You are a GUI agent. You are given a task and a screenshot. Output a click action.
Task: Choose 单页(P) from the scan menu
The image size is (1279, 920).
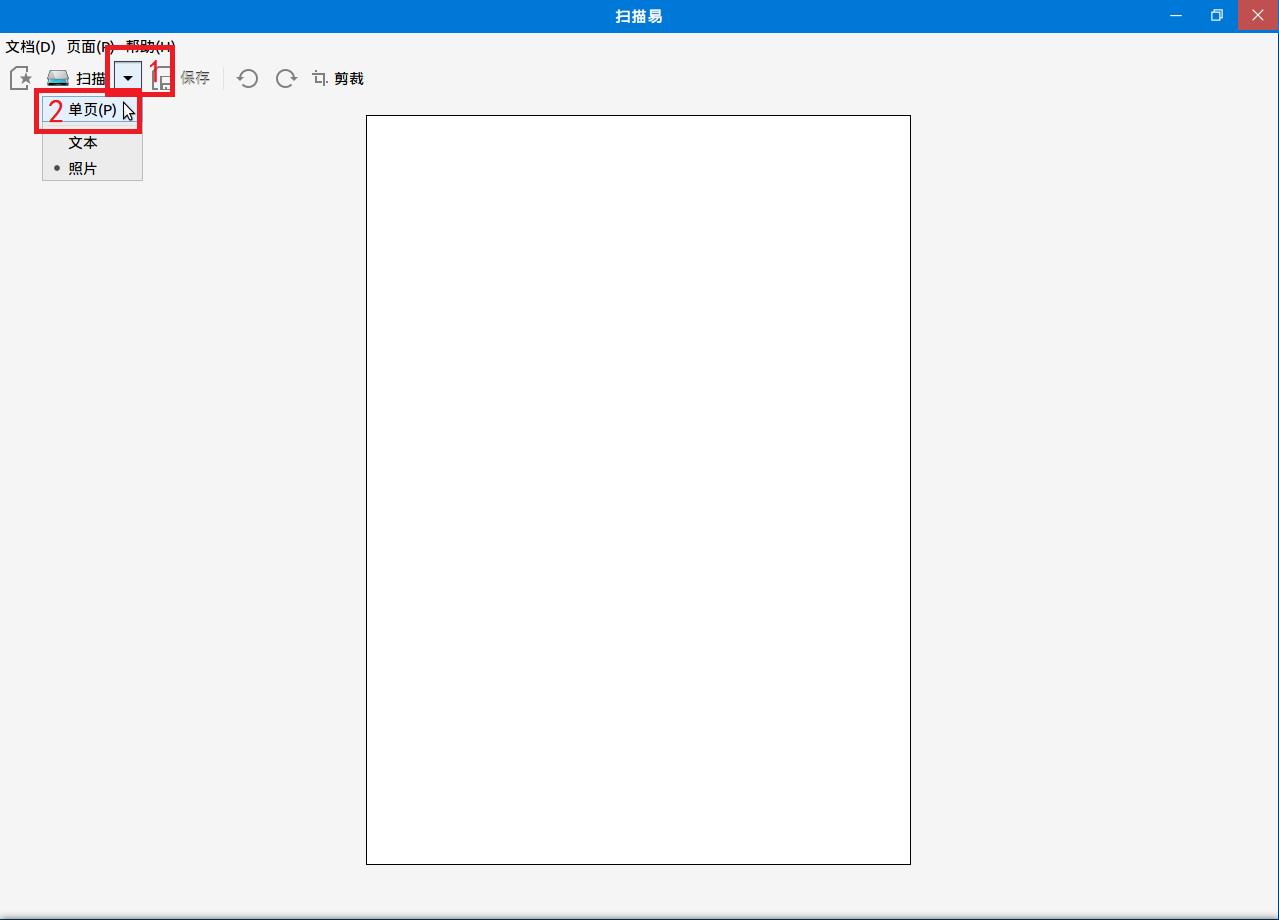point(92,110)
